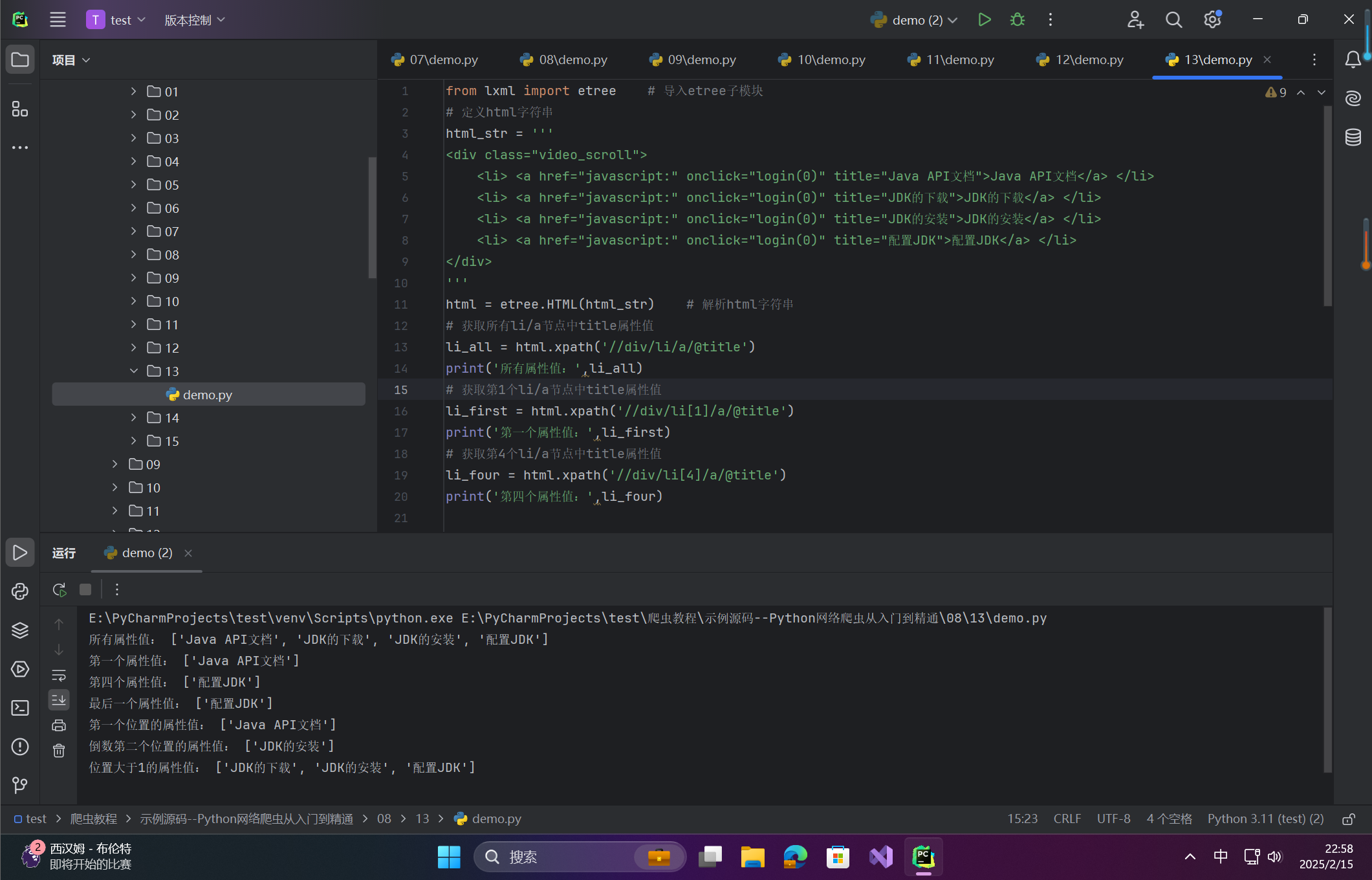Open the Python Console tool window
The width and height of the screenshot is (1372, 880).
click(x=20, y=591)
